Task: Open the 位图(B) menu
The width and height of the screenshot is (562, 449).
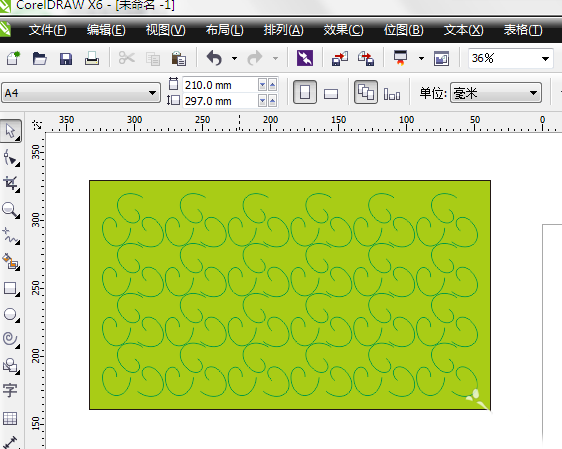Action: tap(404, 30)
